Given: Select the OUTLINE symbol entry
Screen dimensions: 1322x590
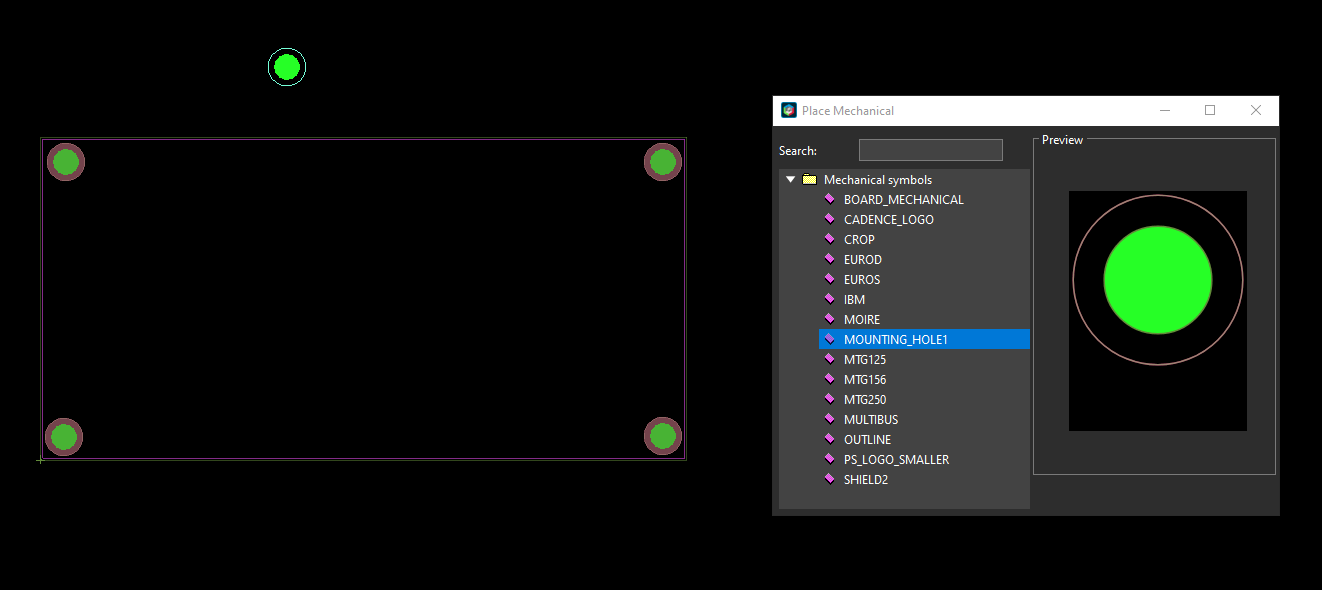Looking at the screenshot, I should pos(867,439).
